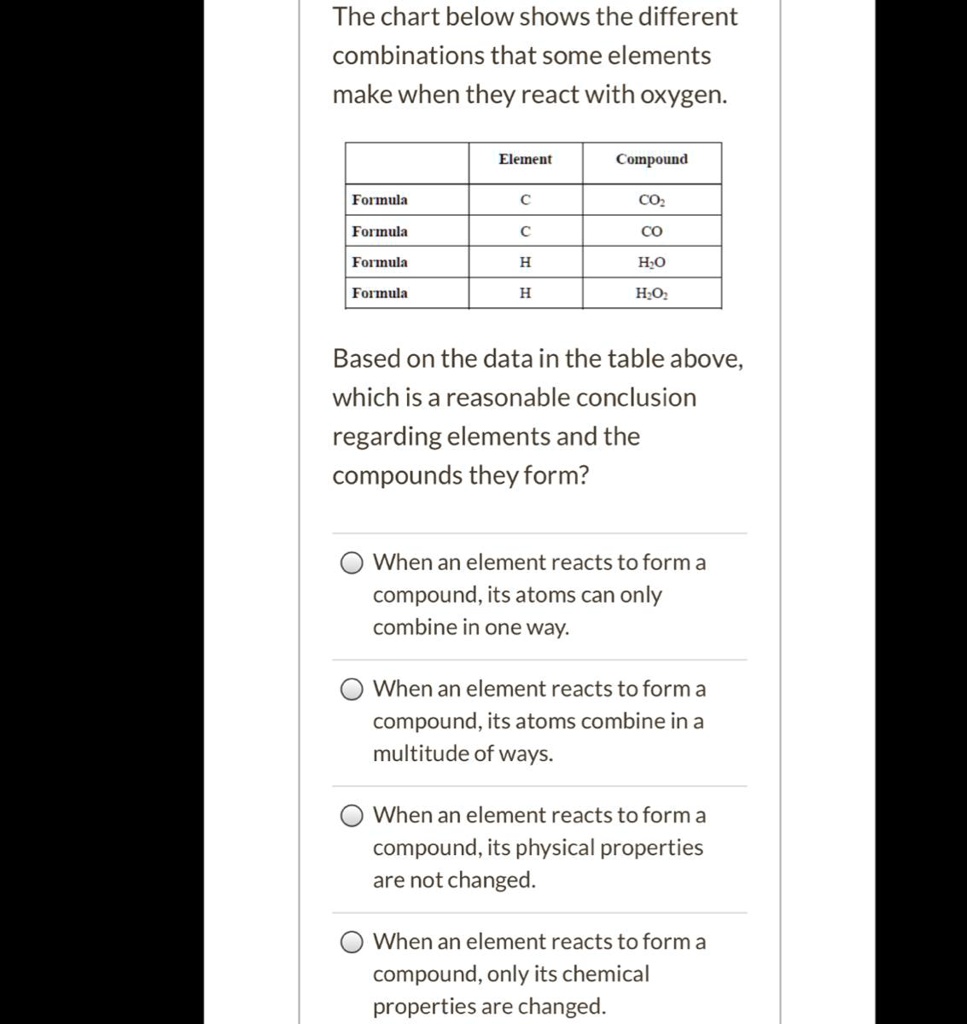Click the CO2 compound cell
Viewport: 967px width, 1024px height.
coord(652,200)
